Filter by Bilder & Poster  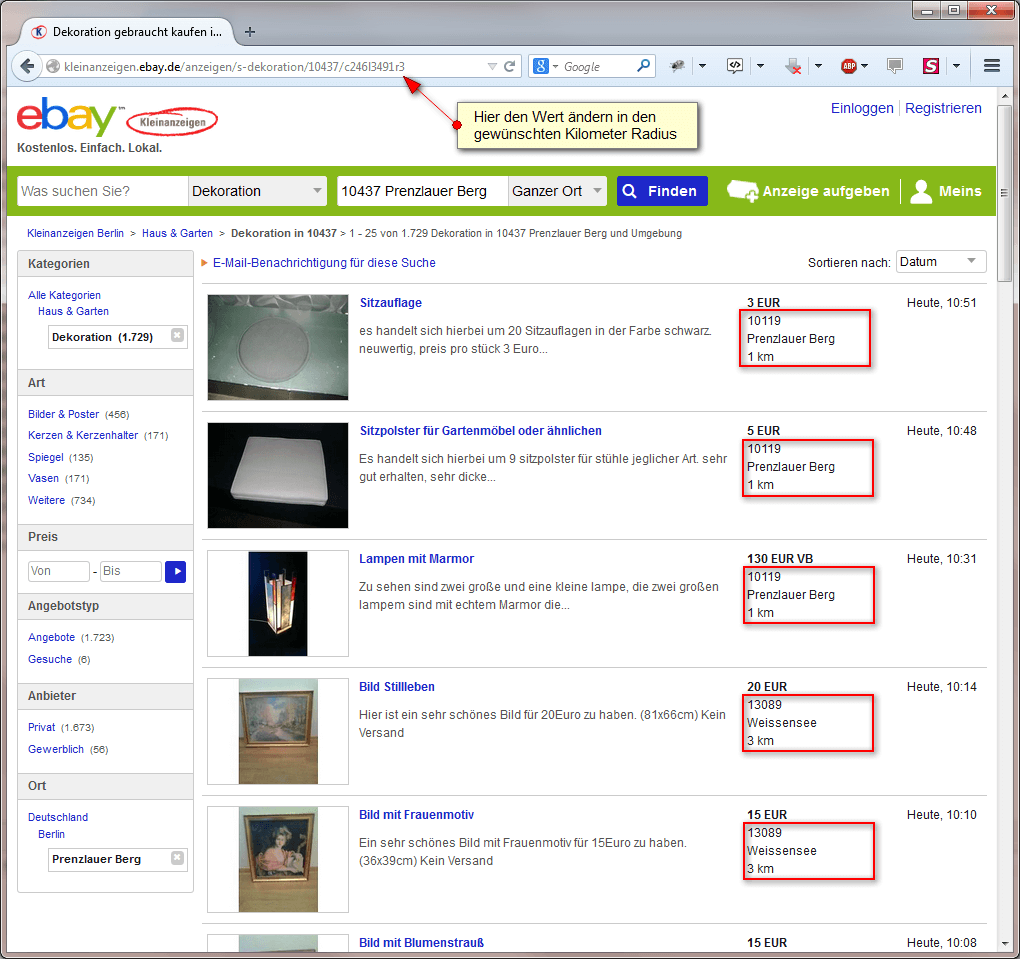pos(64,414)
